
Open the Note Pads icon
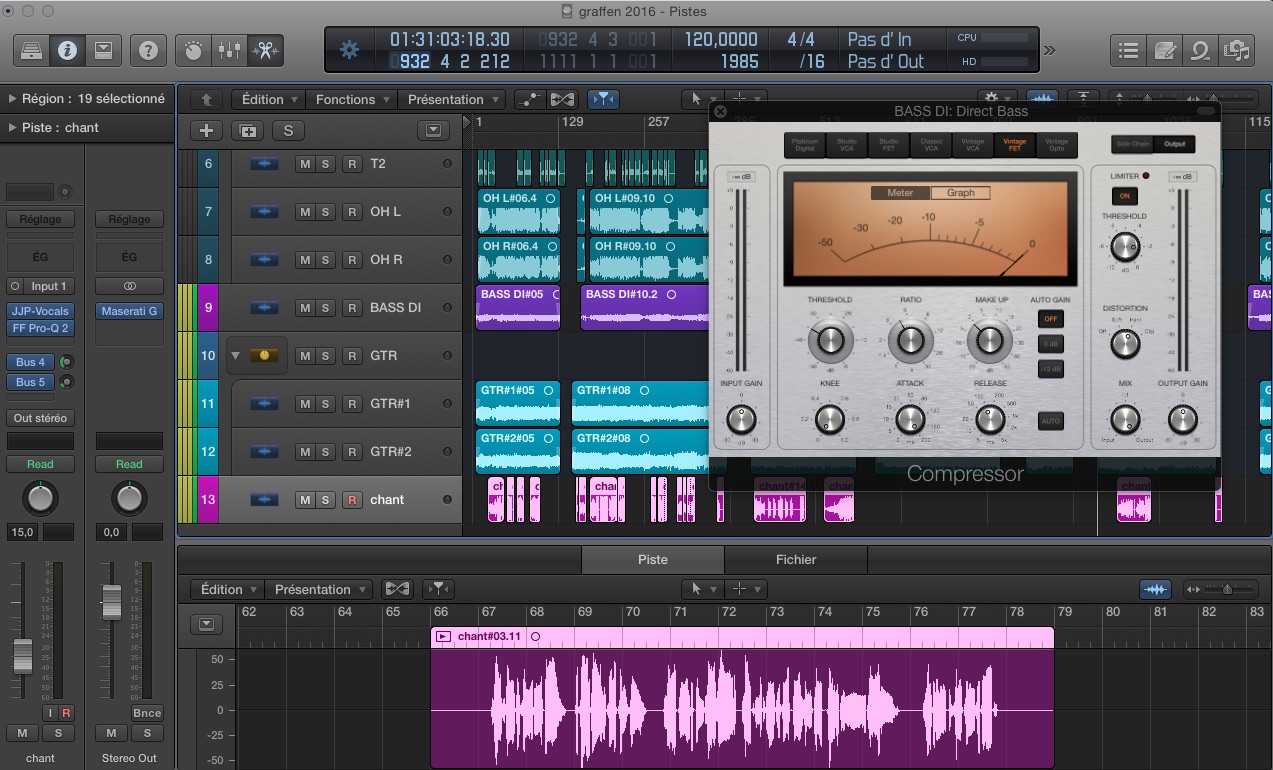[1165, 50]
